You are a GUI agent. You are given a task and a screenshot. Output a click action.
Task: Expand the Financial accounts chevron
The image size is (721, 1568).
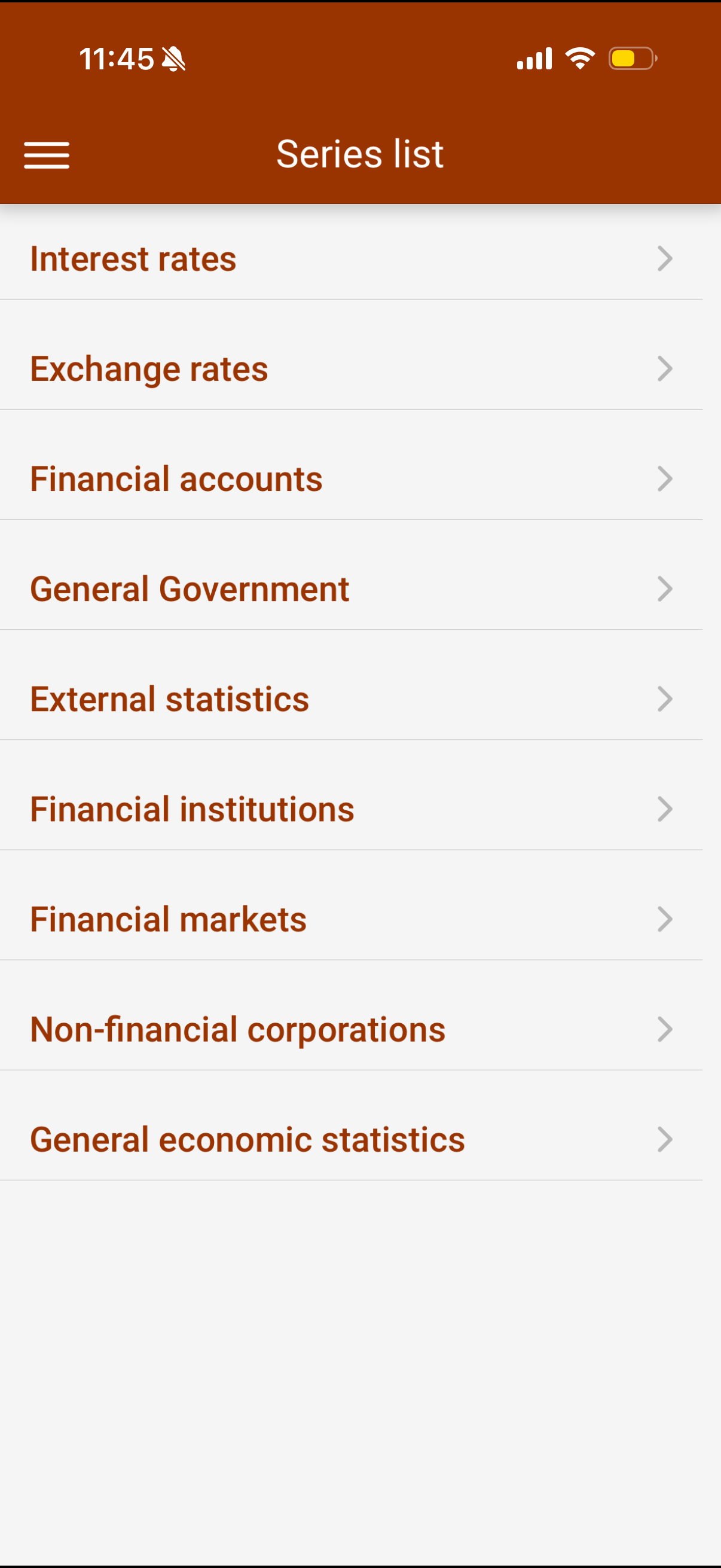pos(664,479)
